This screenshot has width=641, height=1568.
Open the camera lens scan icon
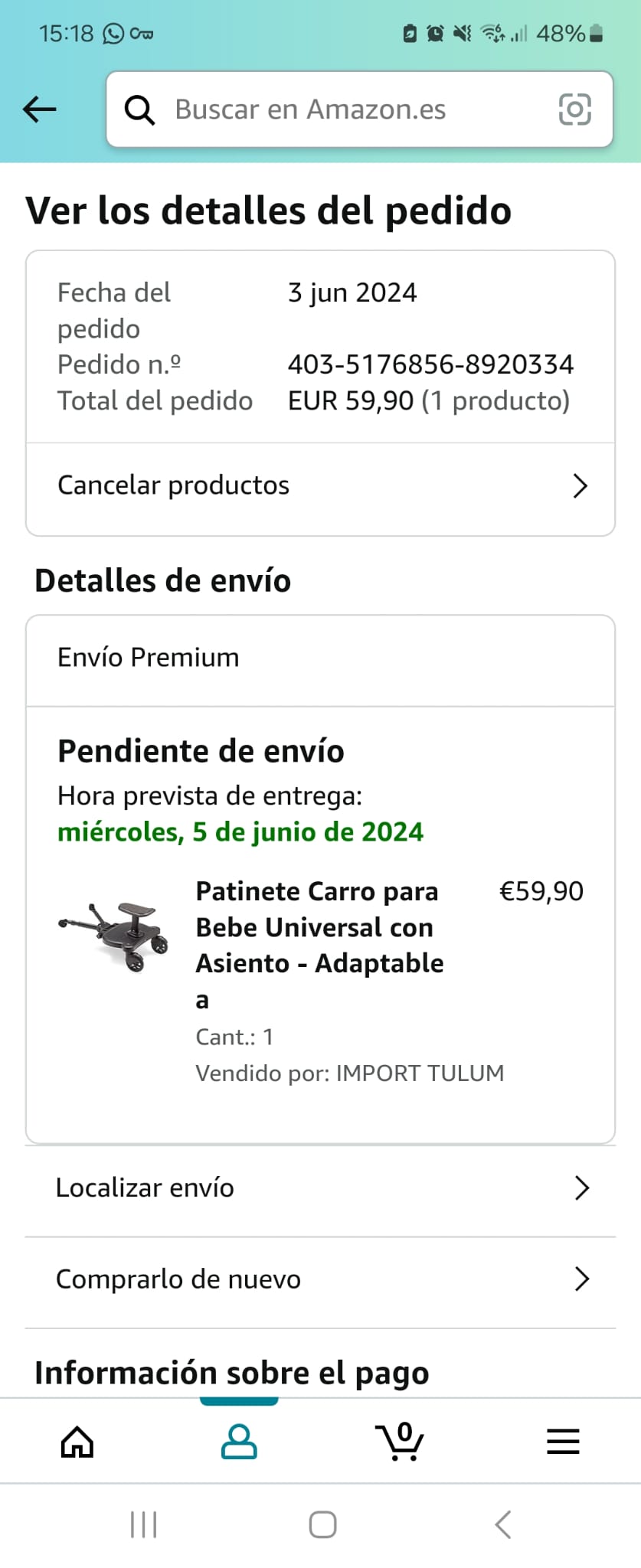574,109
